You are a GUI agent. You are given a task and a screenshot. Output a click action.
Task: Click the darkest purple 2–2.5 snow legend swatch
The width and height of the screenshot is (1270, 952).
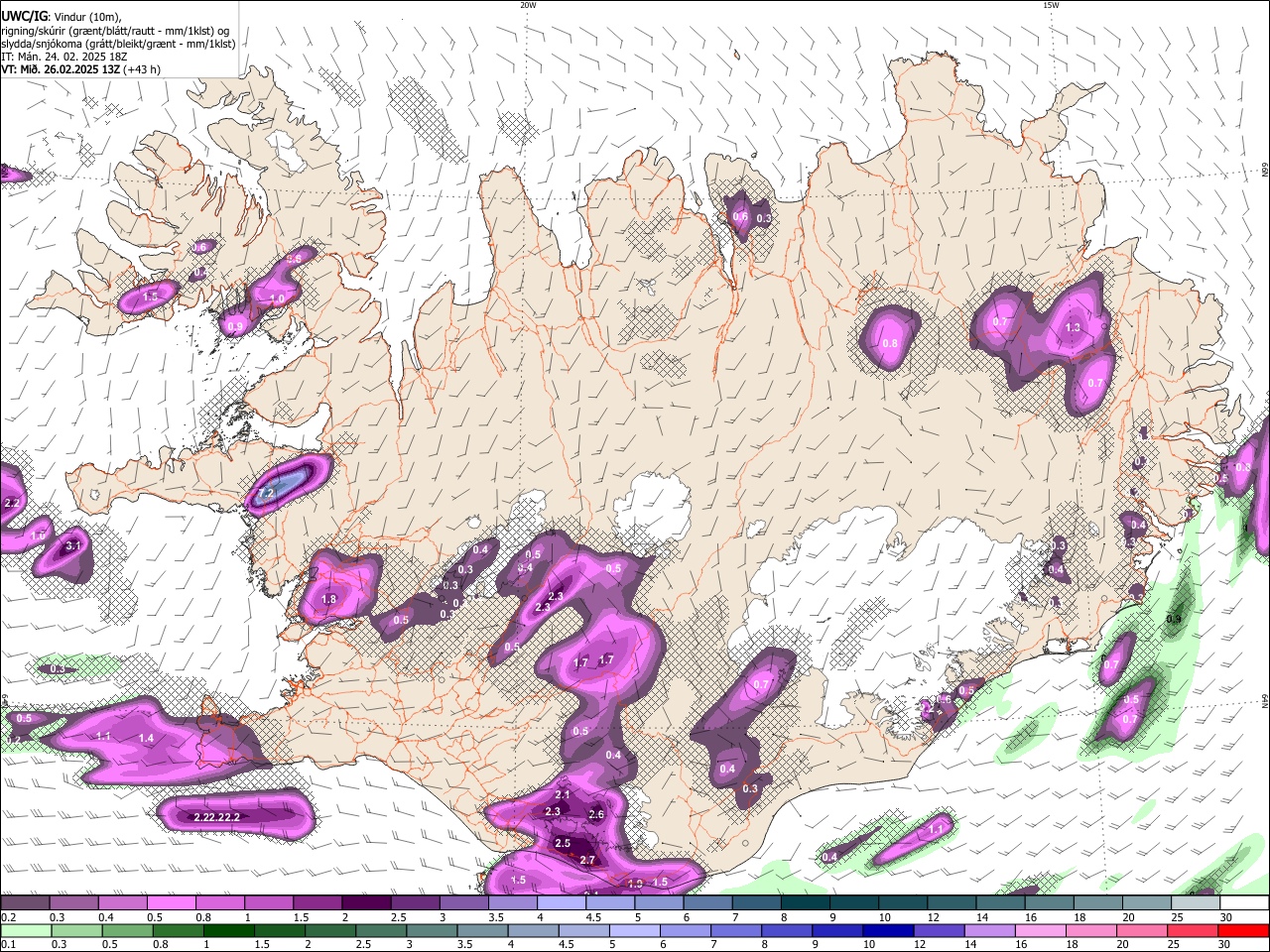tap(366, 903)
